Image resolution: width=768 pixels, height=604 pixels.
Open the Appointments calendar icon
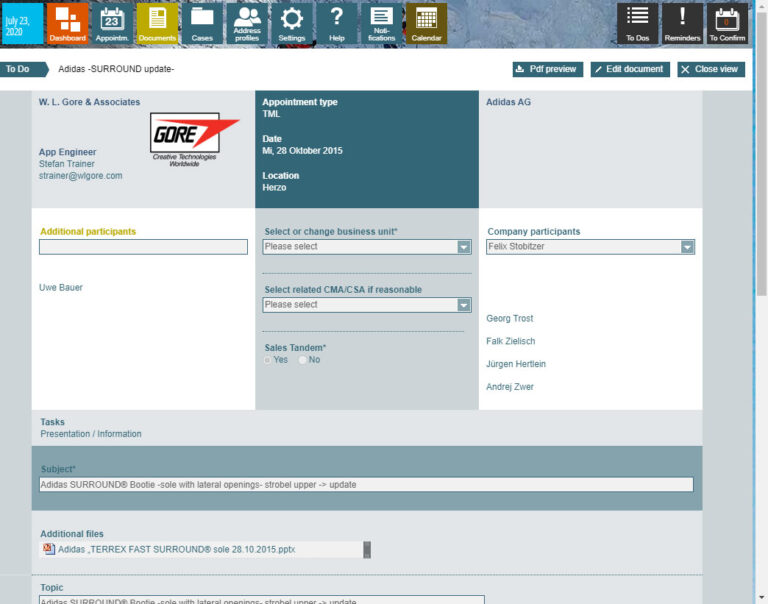[112, 24]
